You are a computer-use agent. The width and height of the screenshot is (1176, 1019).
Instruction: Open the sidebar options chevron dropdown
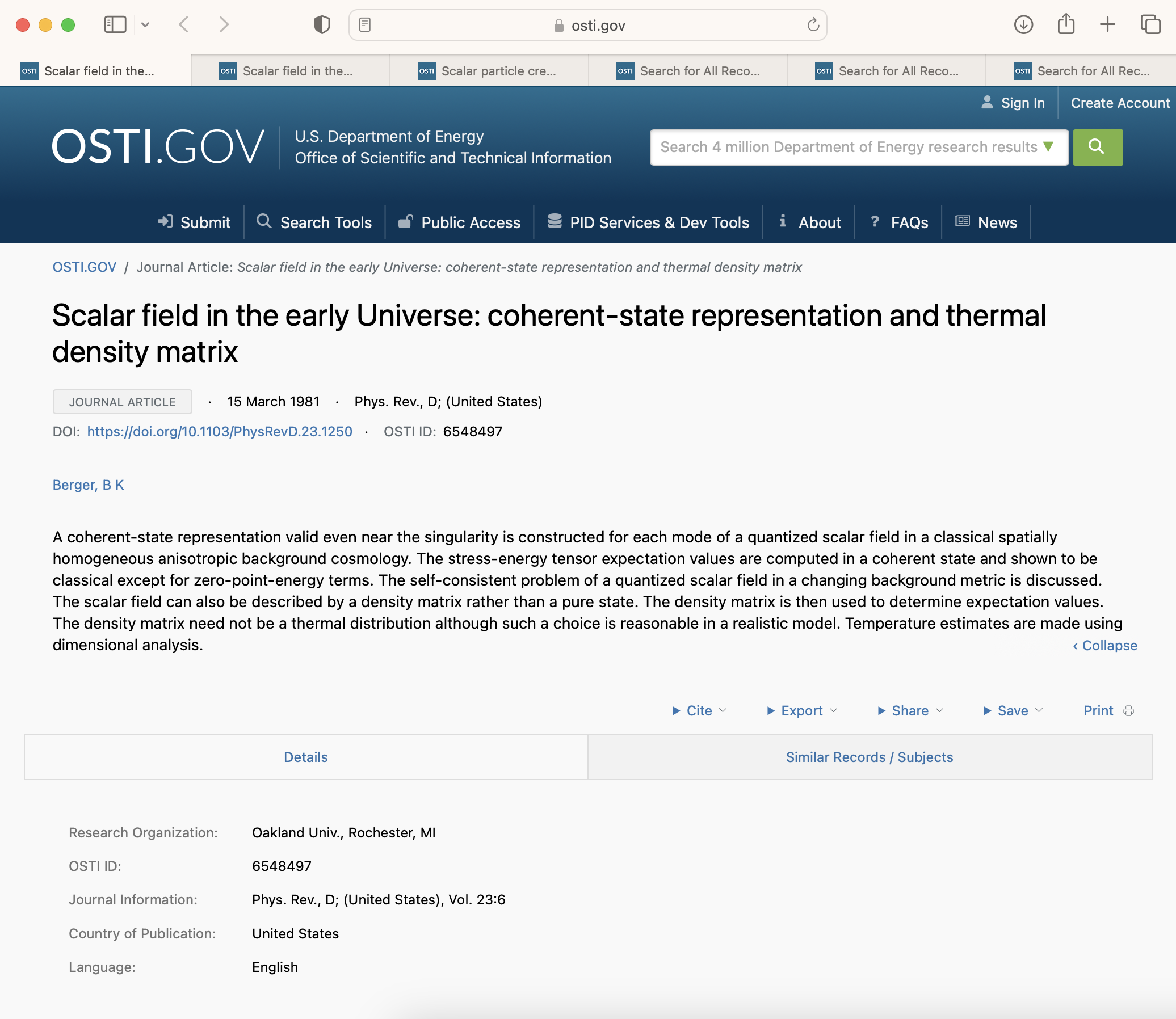point(145,24)
